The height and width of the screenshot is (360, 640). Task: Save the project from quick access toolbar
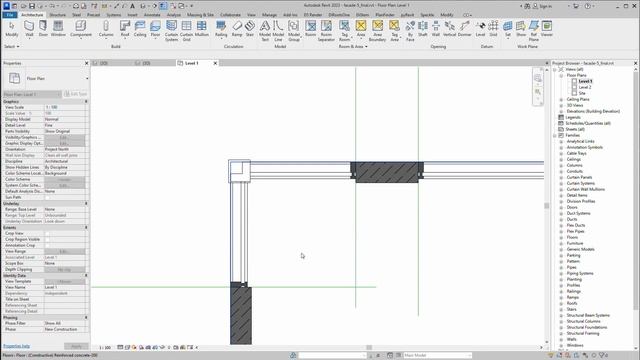[x=32, y=6]
